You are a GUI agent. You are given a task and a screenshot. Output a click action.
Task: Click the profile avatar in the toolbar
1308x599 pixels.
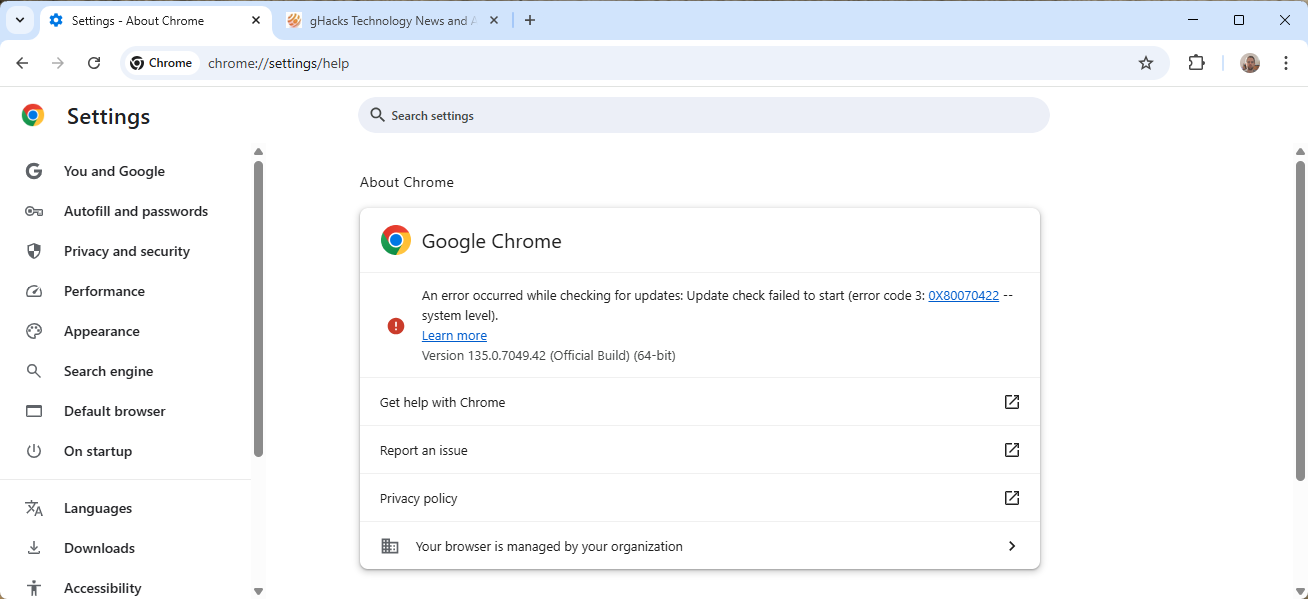click(x=1249, y=62)
